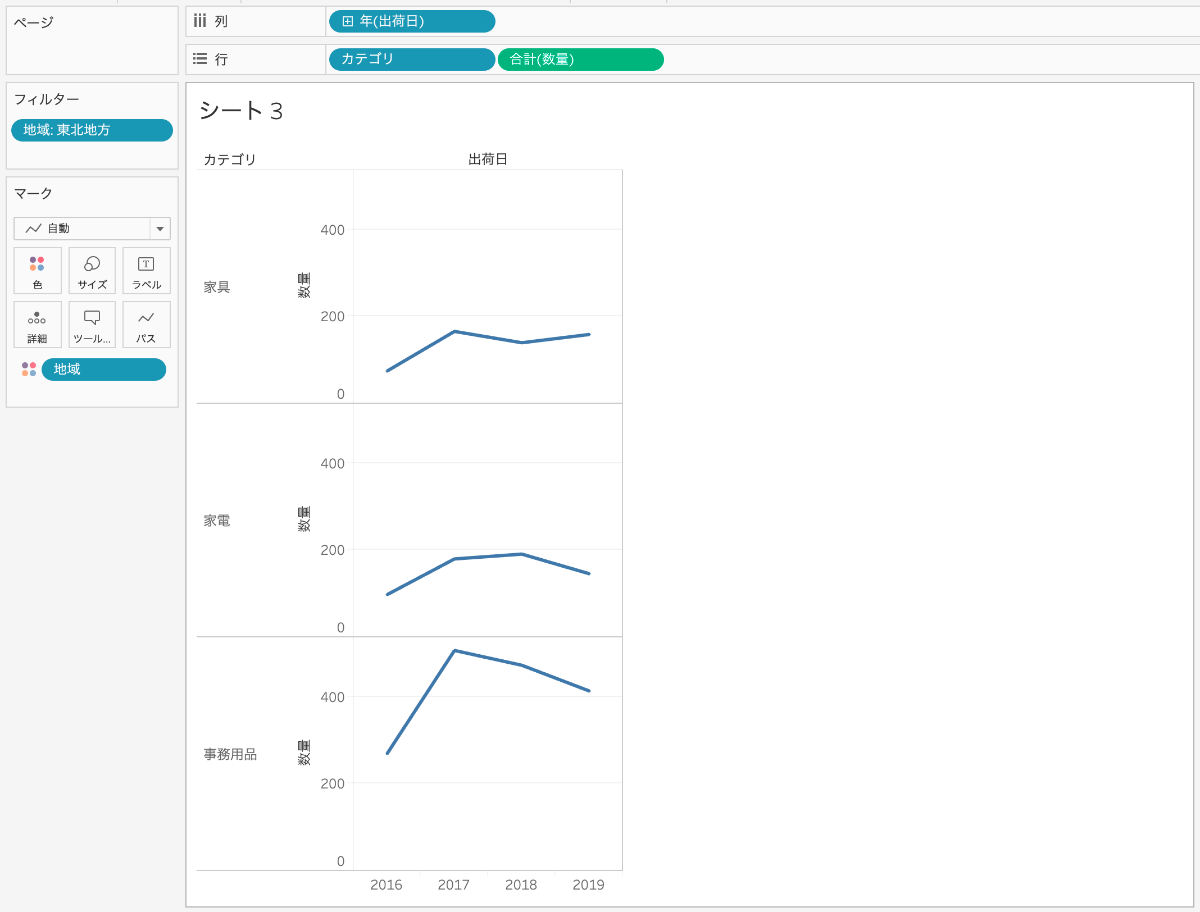Click the sheet title シート 3
This screenshot has height=912, width=1200.
[241, 111]
